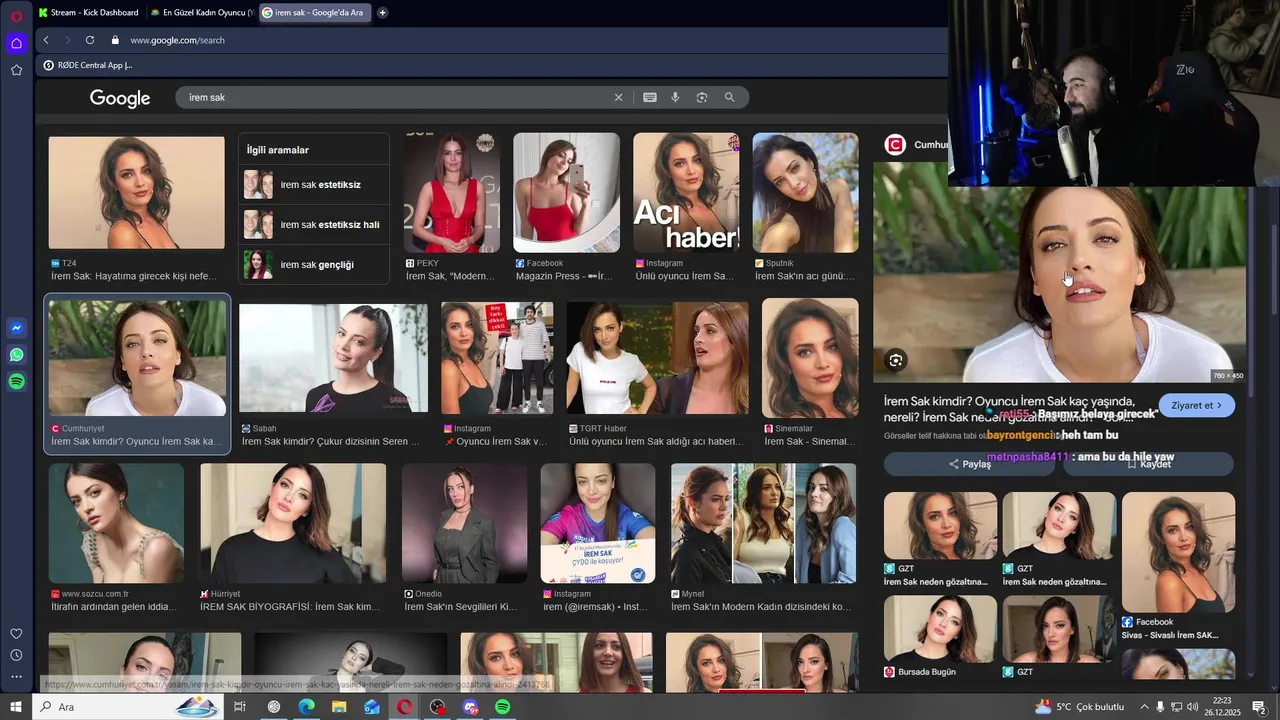This screenshot has width=1280, height=720.
Task: Click the Kaydet save button
Action: pyautogui.click(x=1149, y=464)
